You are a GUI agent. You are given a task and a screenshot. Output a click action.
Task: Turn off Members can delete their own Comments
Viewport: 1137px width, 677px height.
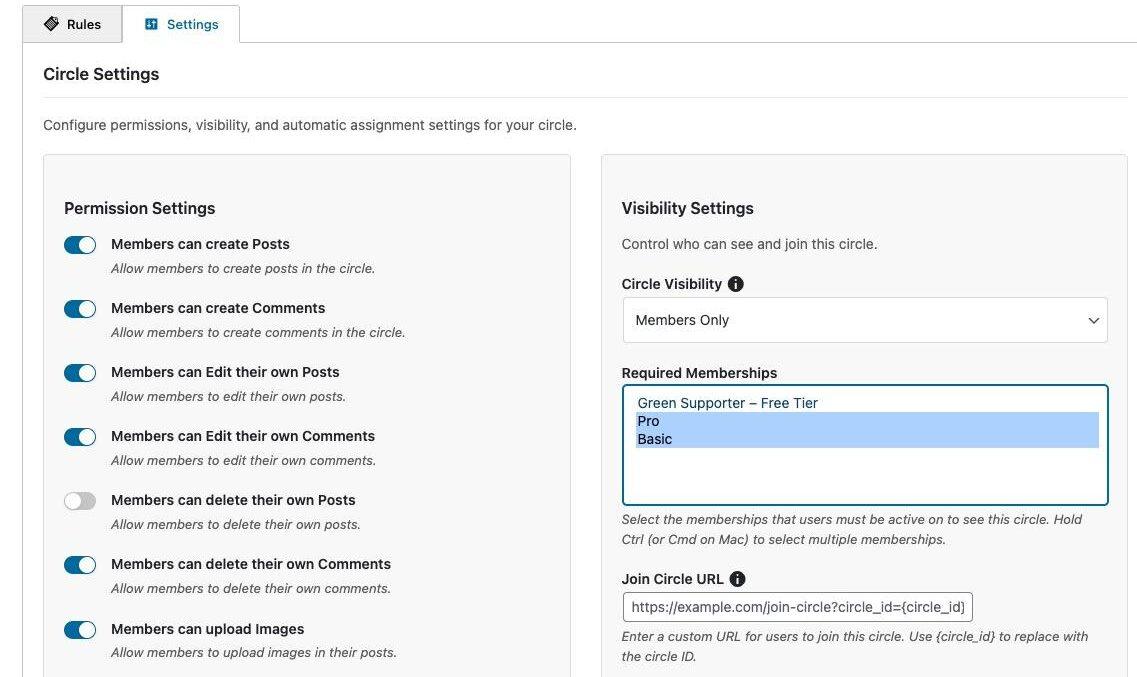[80, 565]
